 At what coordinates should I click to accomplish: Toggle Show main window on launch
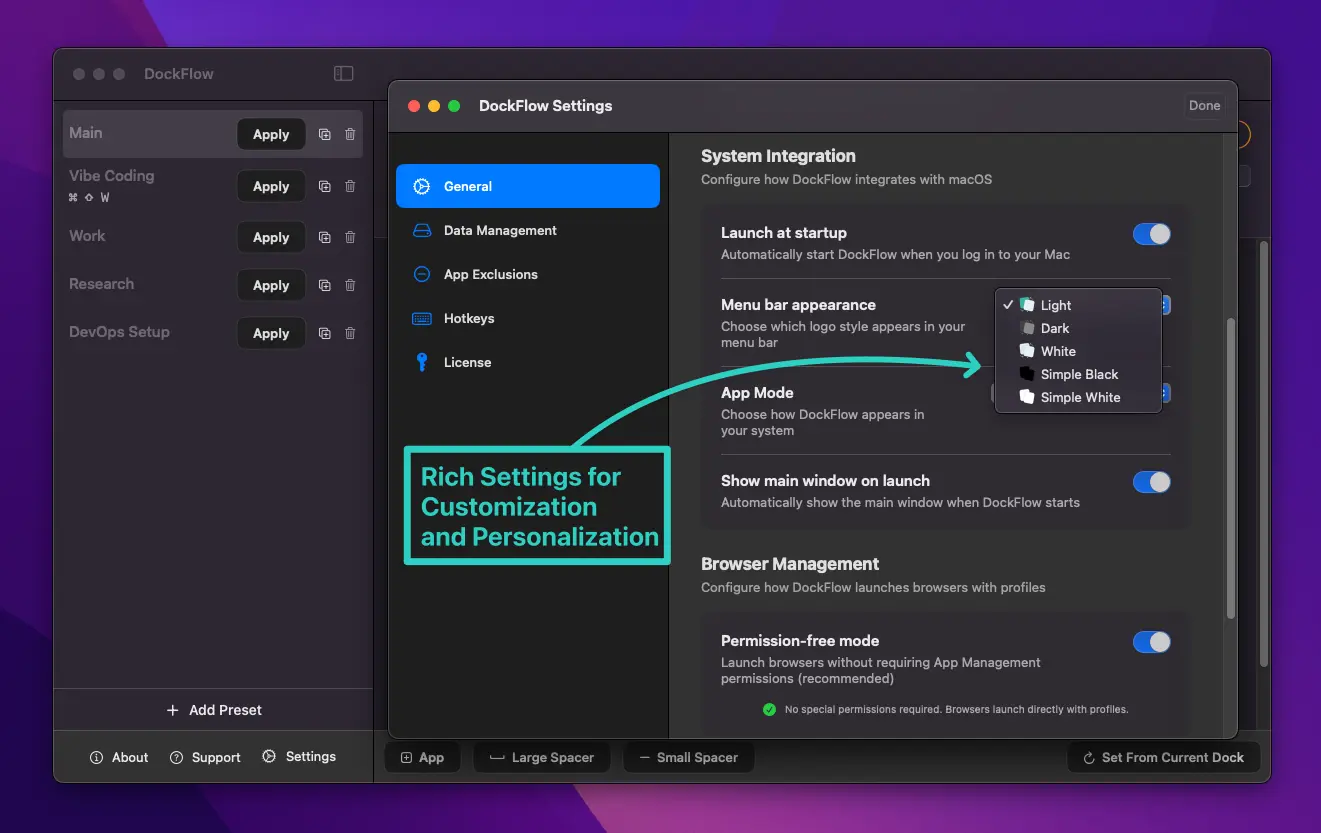click(x=1151, y=482)
